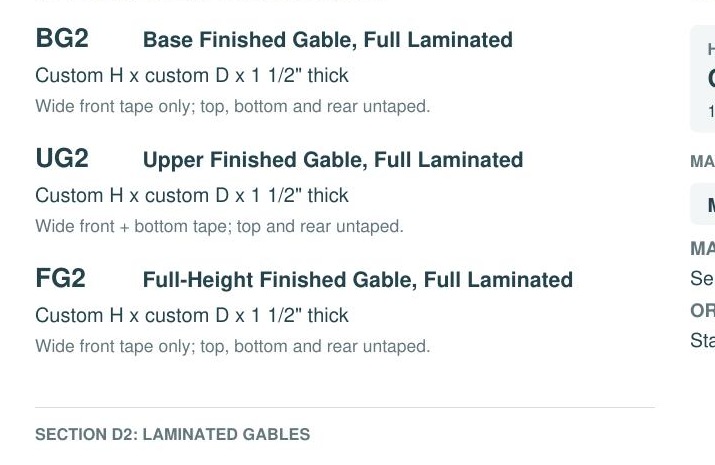Click the cut-off 'OR' label at right edge
715x465 pixels.
tap(703, 310)
